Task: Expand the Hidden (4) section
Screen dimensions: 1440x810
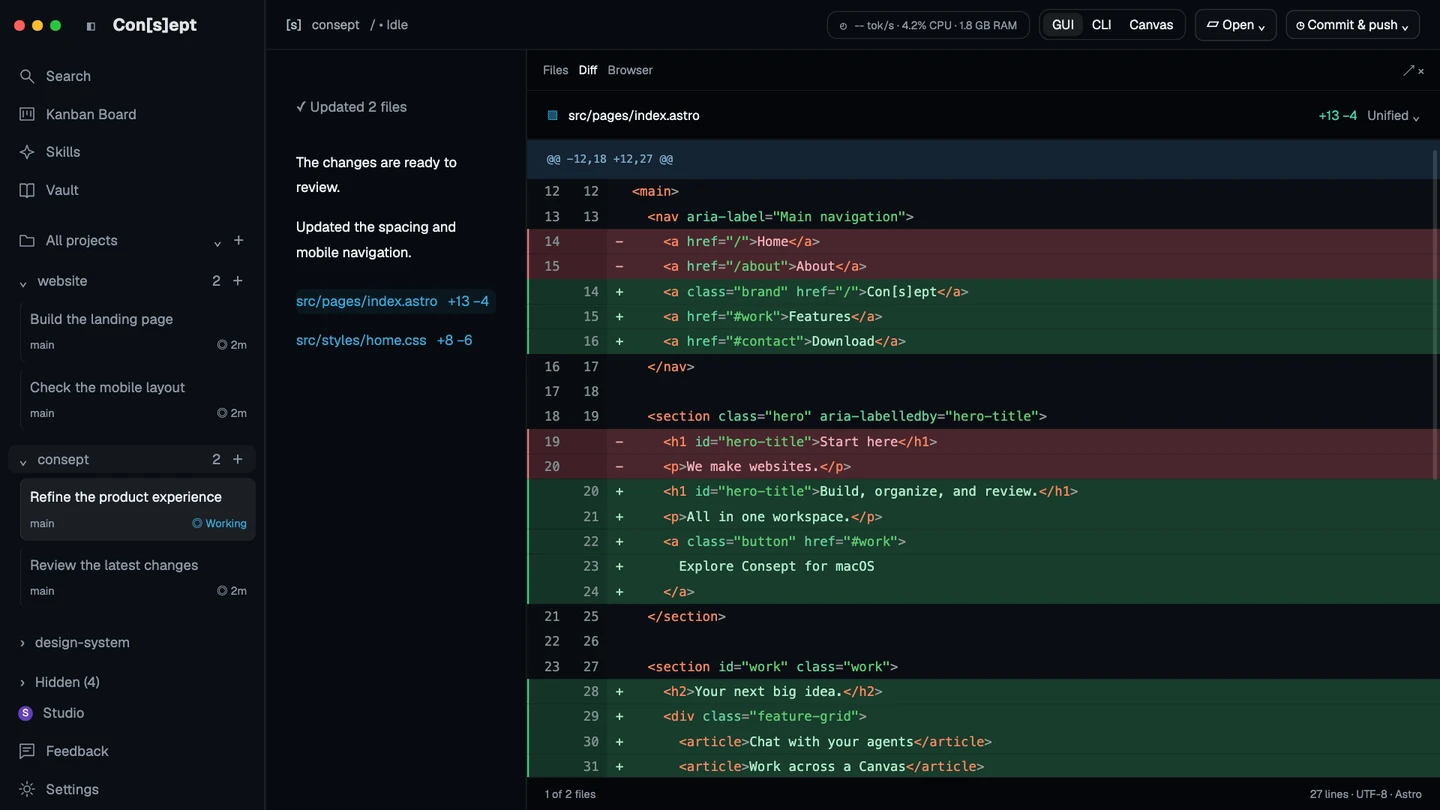Action: pos(22,683)
